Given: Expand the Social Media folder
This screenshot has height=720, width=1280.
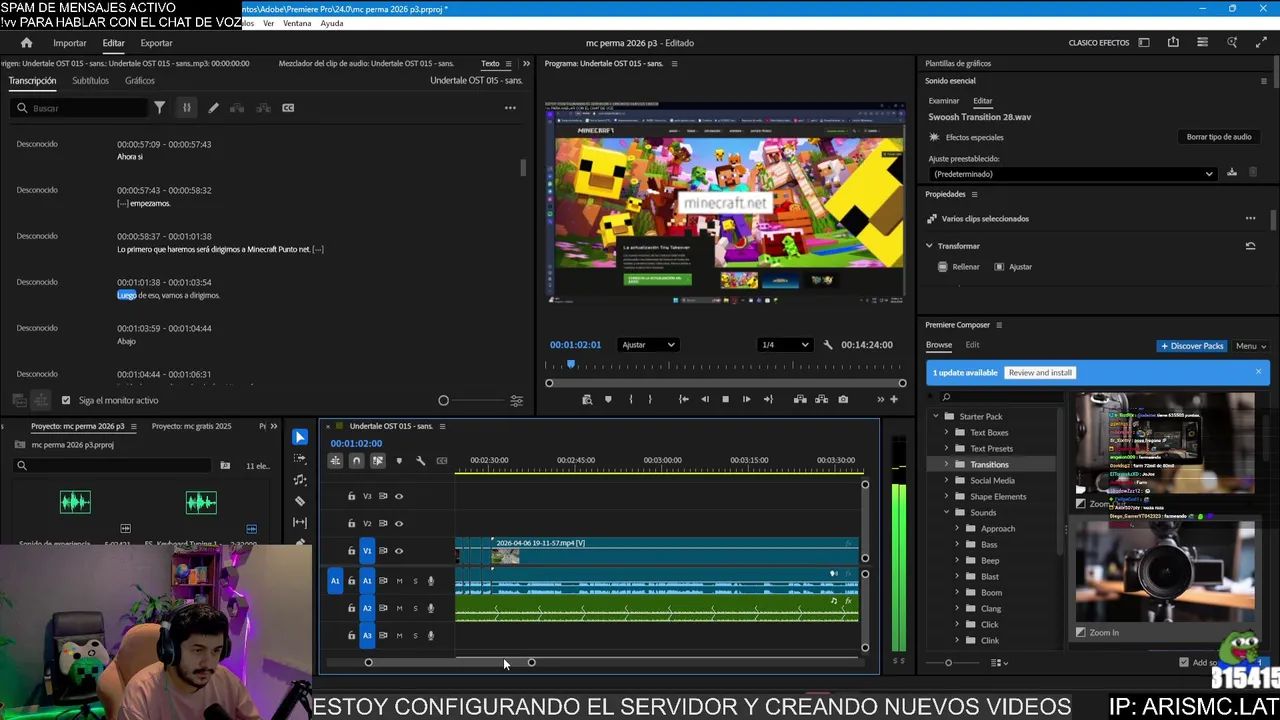Looking at the screenshot, I should tap(946, 480).
